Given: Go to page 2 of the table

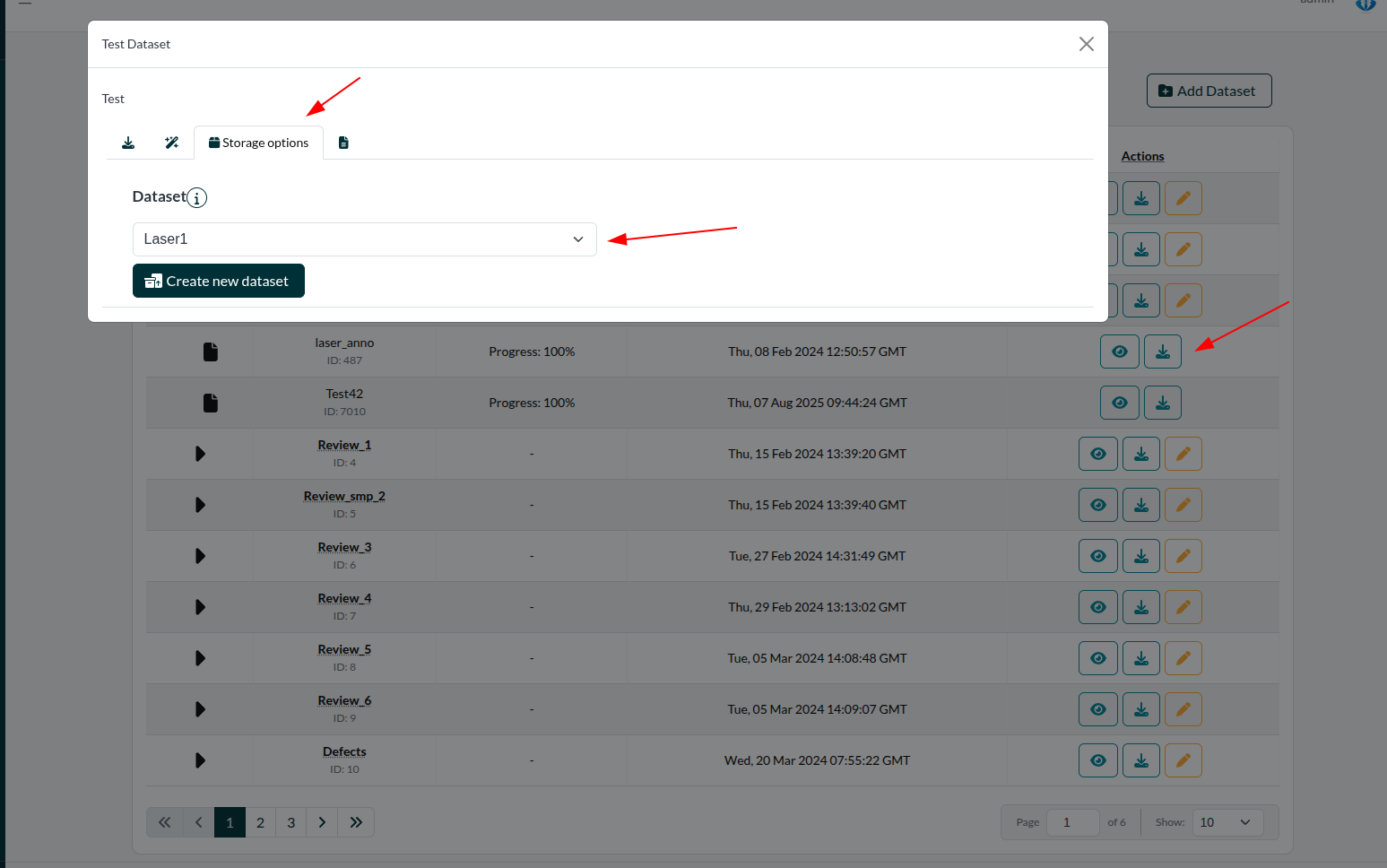Looking at the screenshot, I should pos(260,822).
